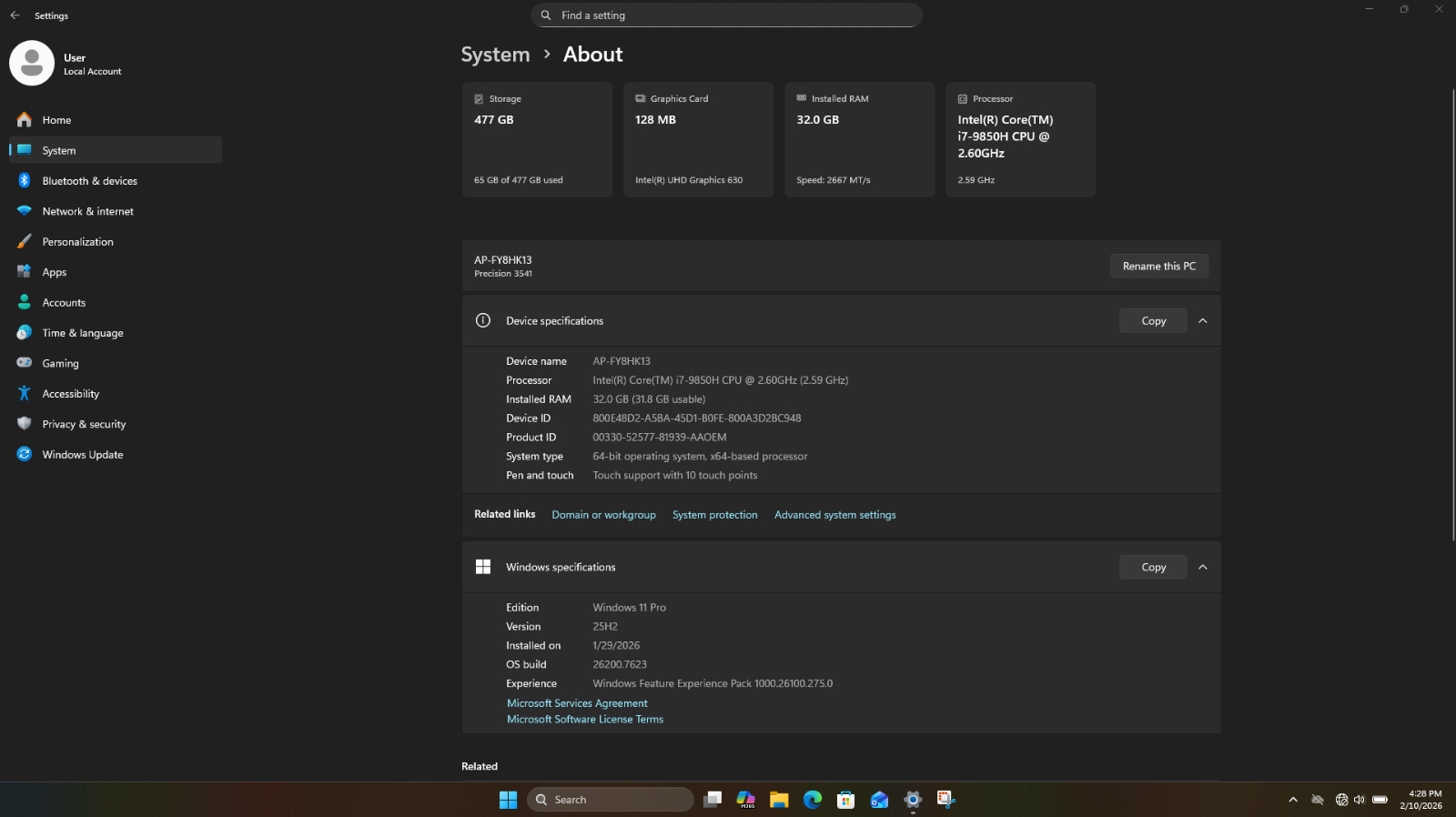1456x817 pixels.
Task: Open Advanced system settings link
Action: pyautogui.click(x=835, y=515)
